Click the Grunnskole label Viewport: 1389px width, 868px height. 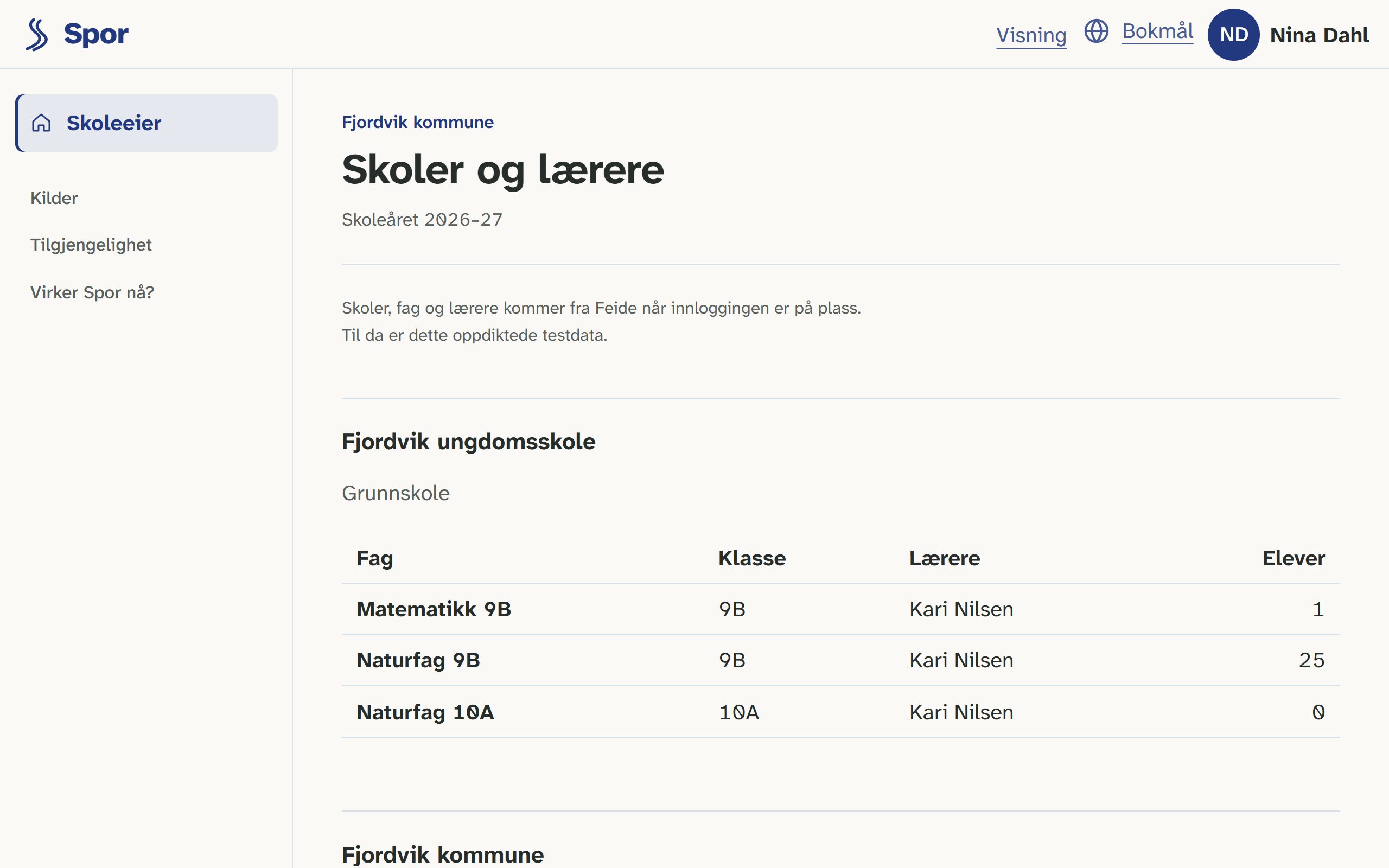396,494
